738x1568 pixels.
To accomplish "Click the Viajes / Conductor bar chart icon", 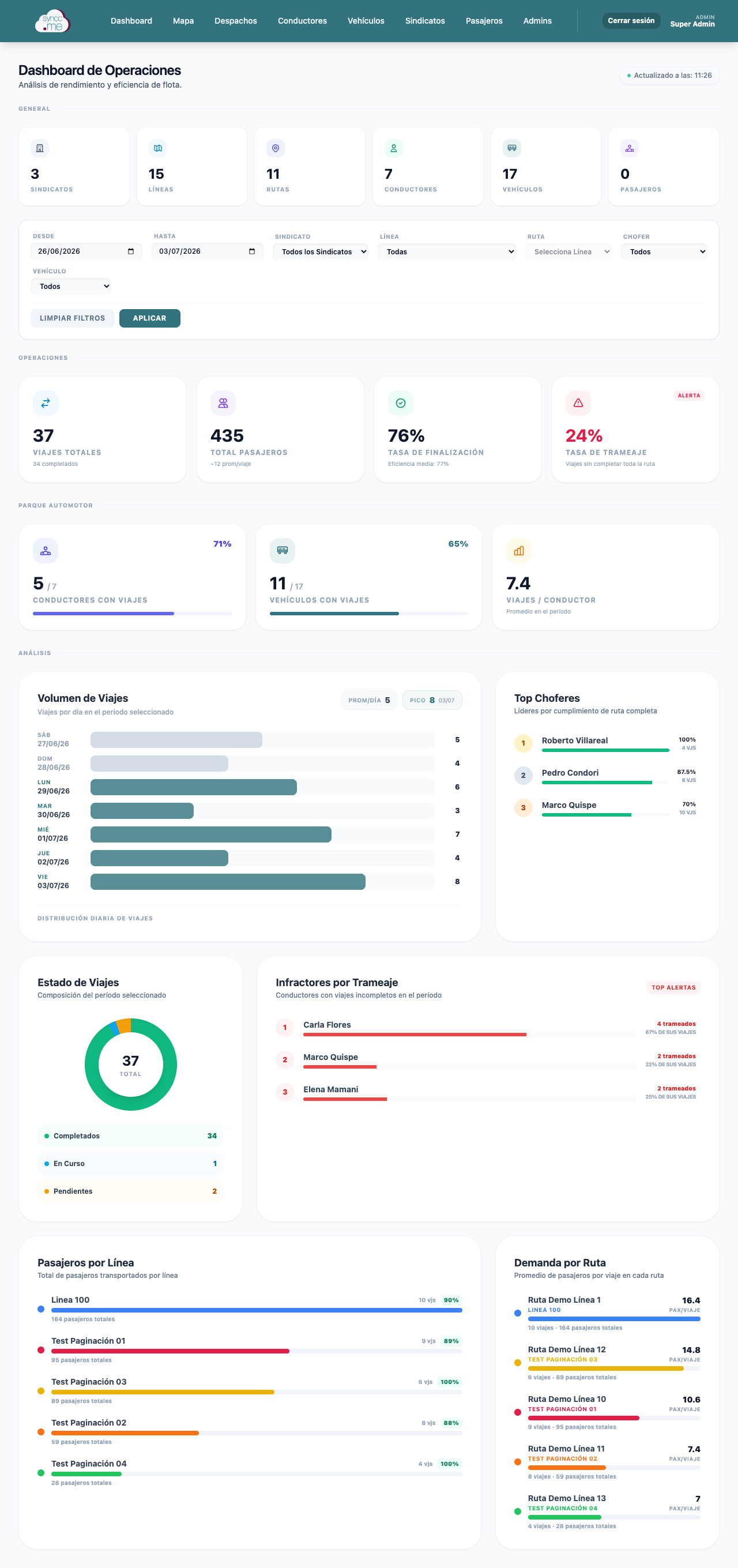I will (x=519, y=551).
